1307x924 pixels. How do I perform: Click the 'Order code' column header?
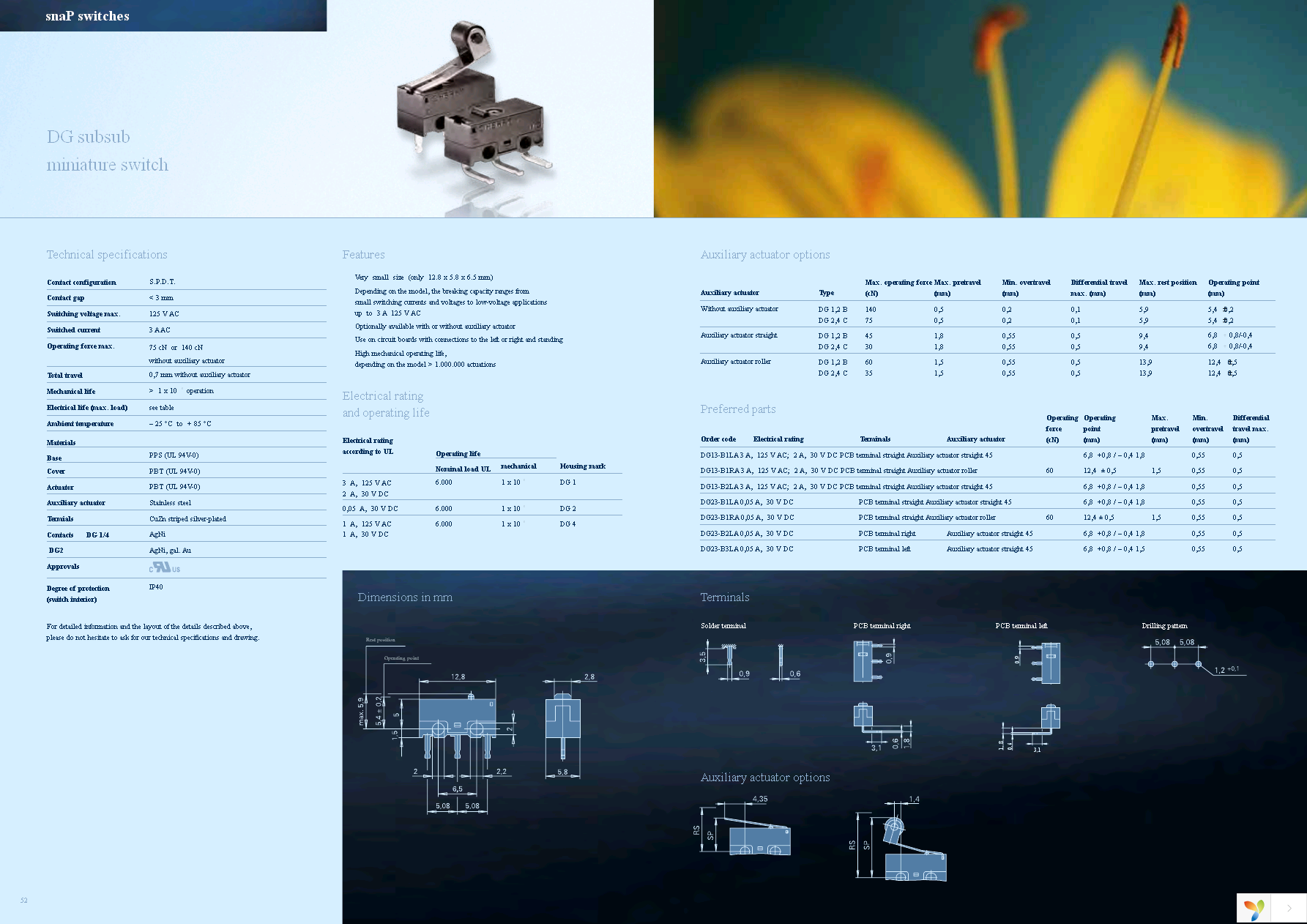pyautogui.click(x=718, y=439)
